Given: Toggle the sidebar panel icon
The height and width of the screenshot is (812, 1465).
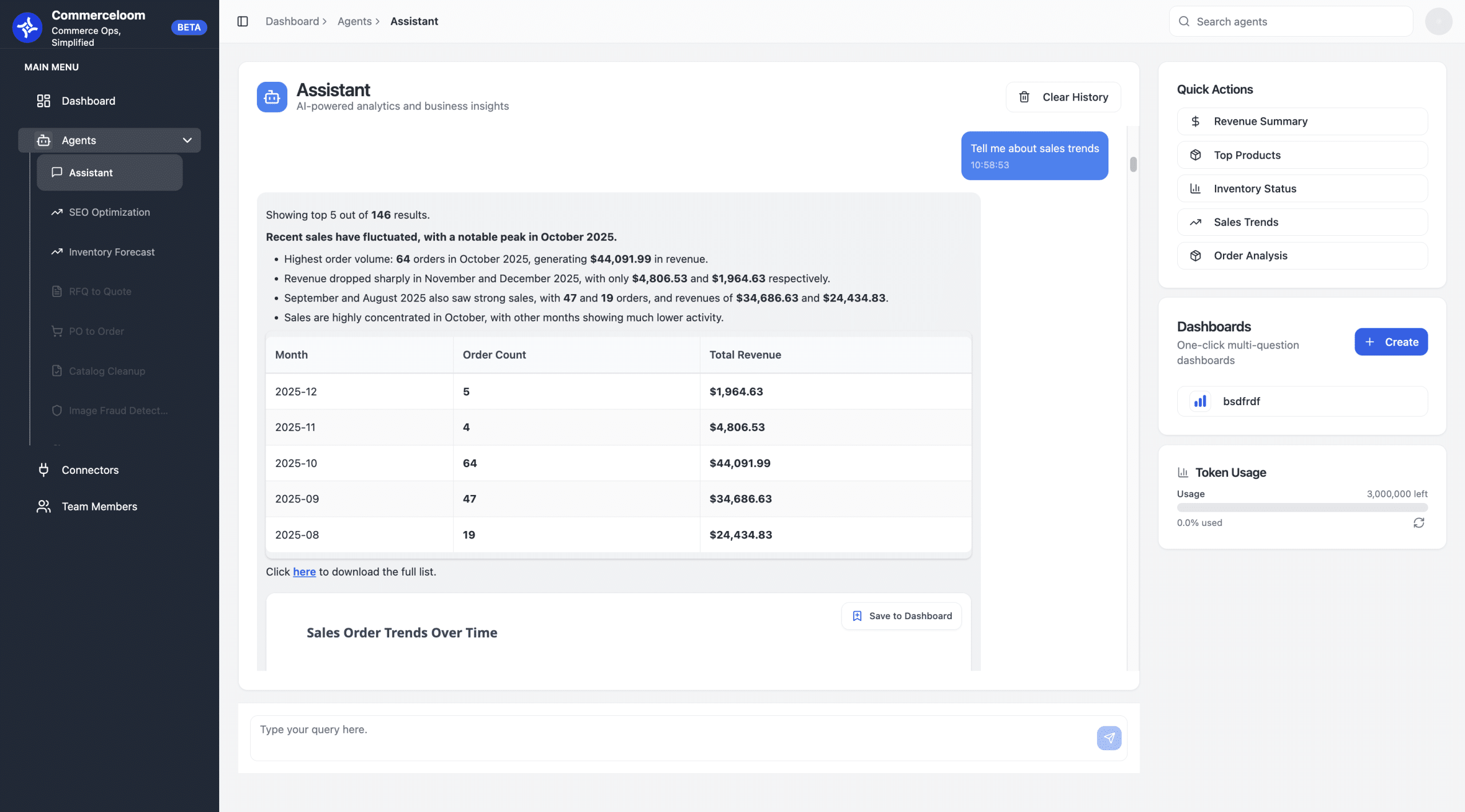Looking at the screenshot, I should tap(243, 21).
